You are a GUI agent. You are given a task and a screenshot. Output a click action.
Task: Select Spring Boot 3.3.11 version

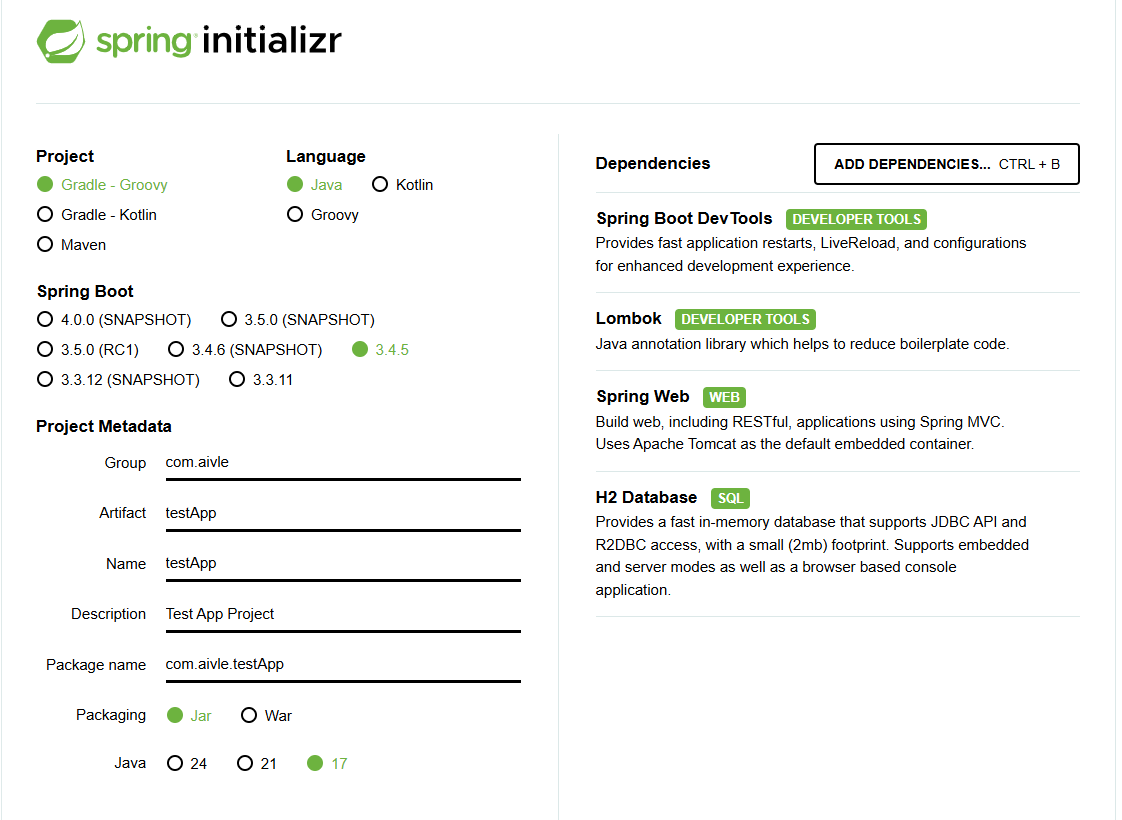click(x=261, y=379)
